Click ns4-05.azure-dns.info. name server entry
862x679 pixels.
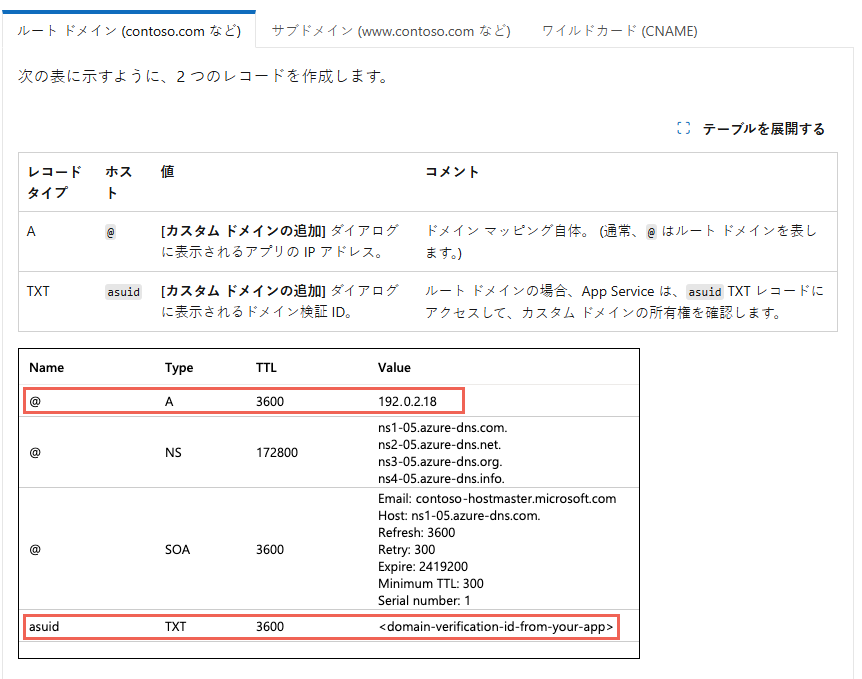point(441,478)
